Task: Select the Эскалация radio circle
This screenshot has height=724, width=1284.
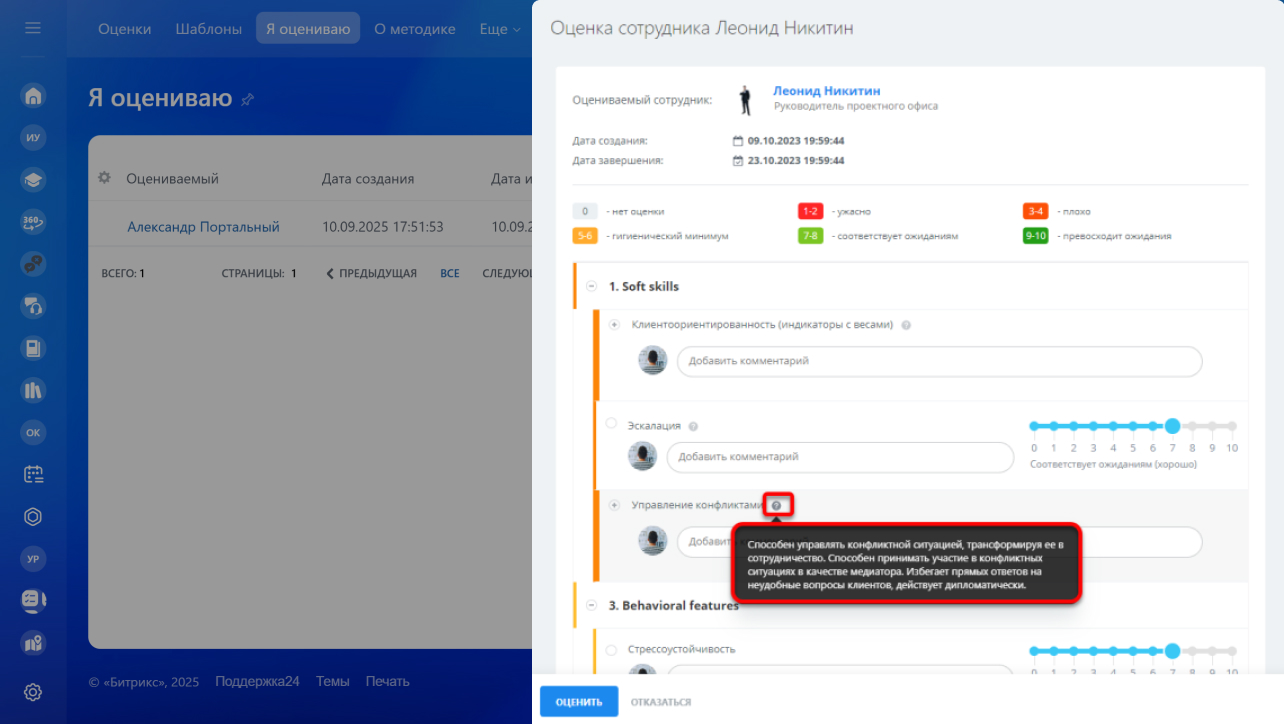Action: click(611, 424)
